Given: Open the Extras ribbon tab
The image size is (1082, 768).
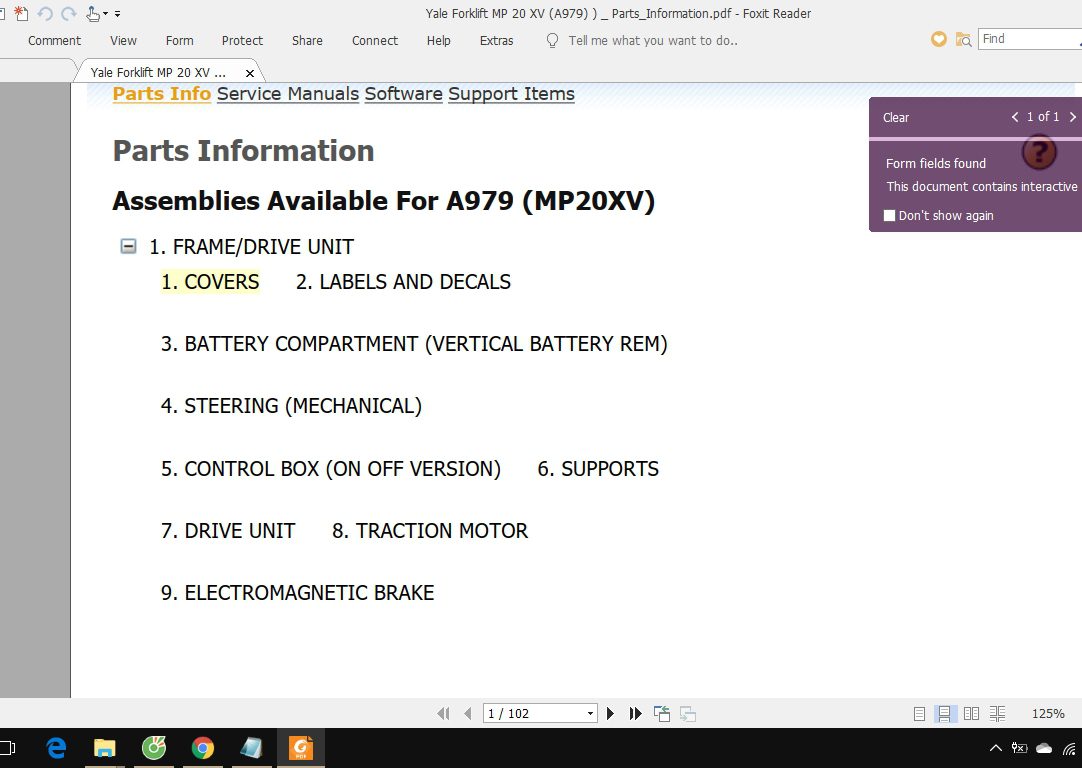Looking at the screenshot, I should (x=497, y=41).
